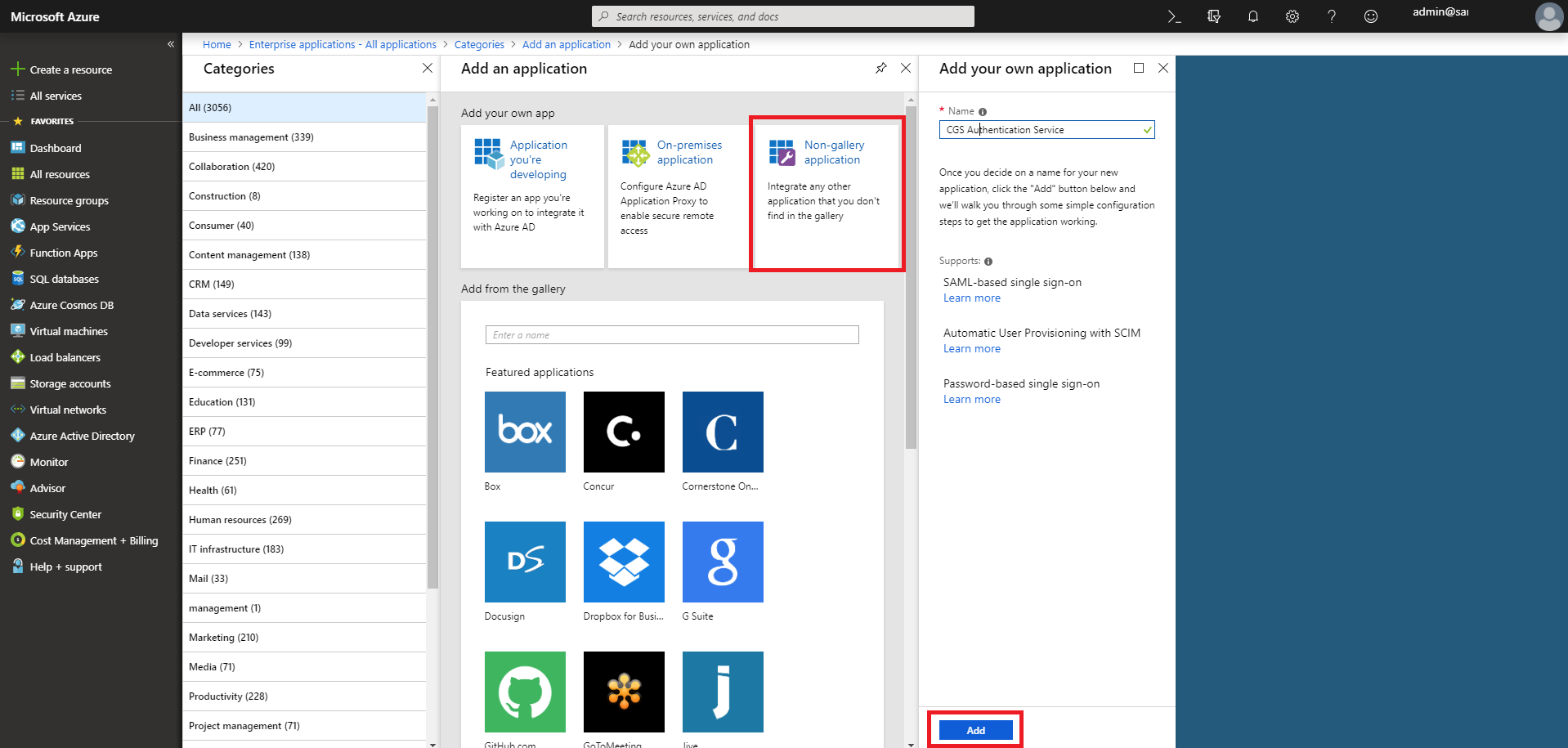Screen dimensions: 1568x748
Task: Open Learn more under SAML-based single sign-on
Action: pos(972,298)
